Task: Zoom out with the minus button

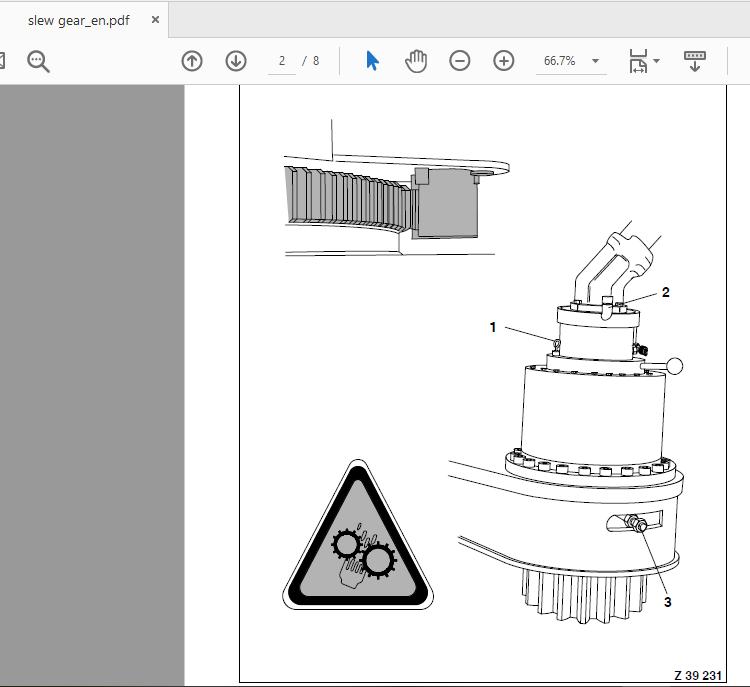Action: [x=460, y=61]
